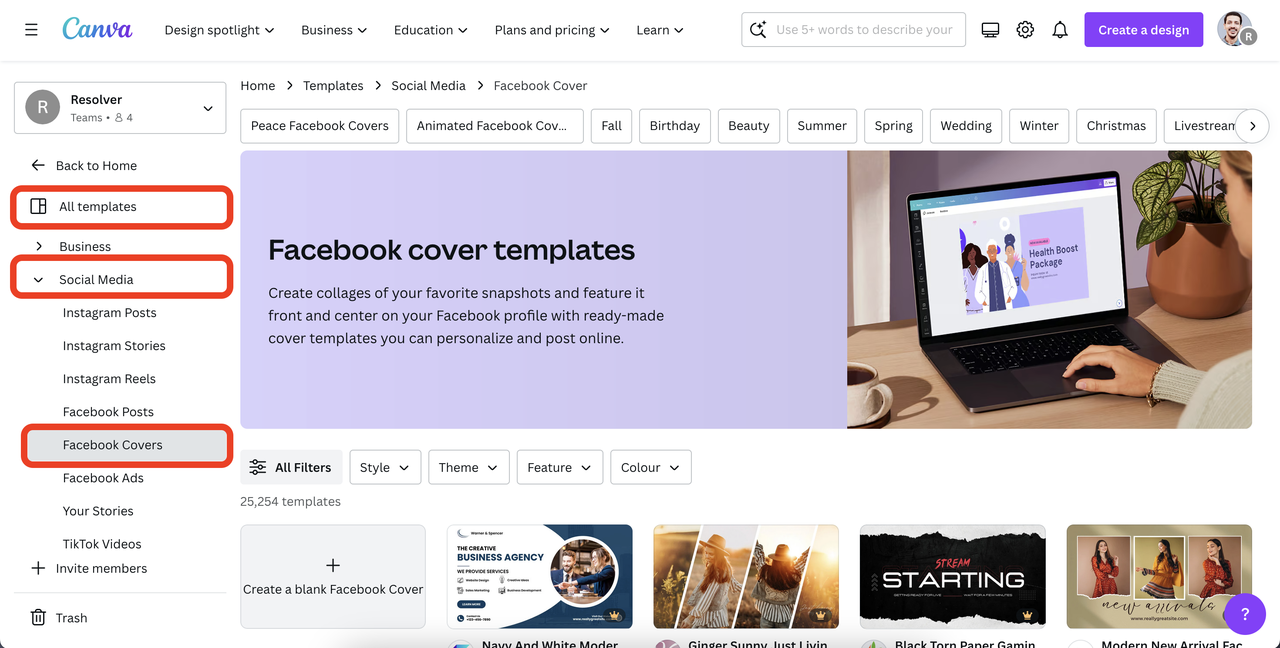Click the All templates layout icon
The height and width of the screenshot is (648, 1280).
(x=39, y=206)
